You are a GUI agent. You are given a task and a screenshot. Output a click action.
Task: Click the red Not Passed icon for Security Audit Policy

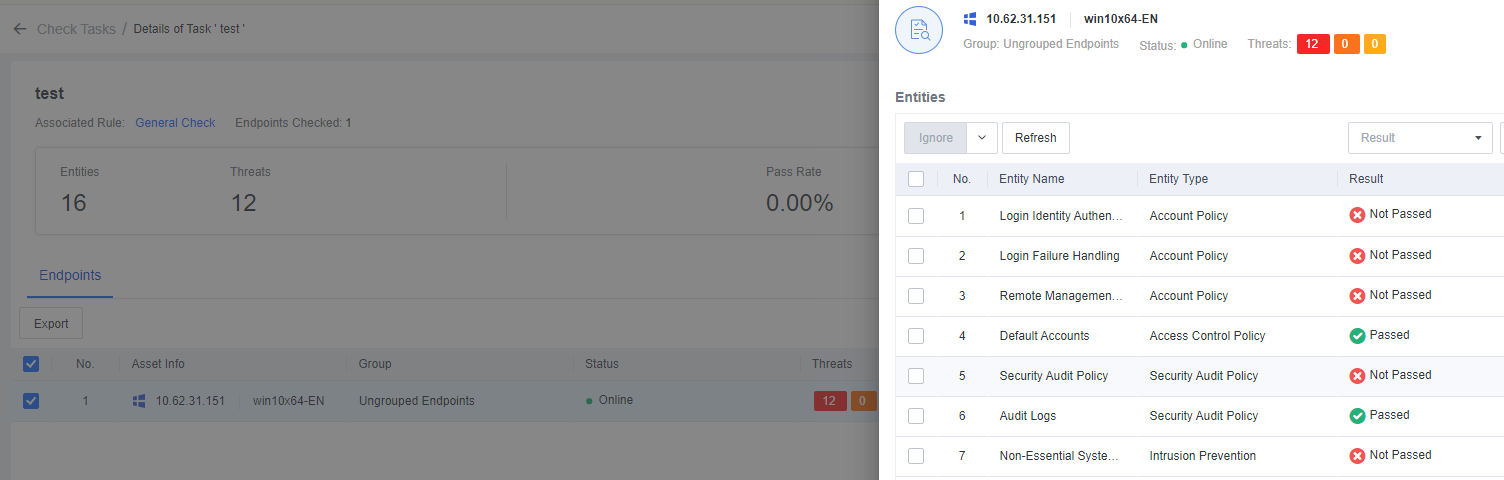coord(1357,376)
